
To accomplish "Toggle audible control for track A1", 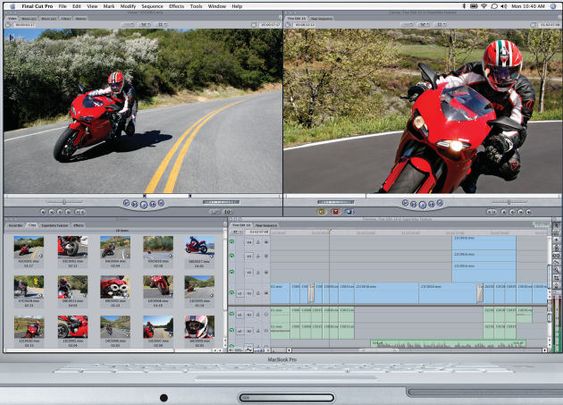I will (232, 314).
